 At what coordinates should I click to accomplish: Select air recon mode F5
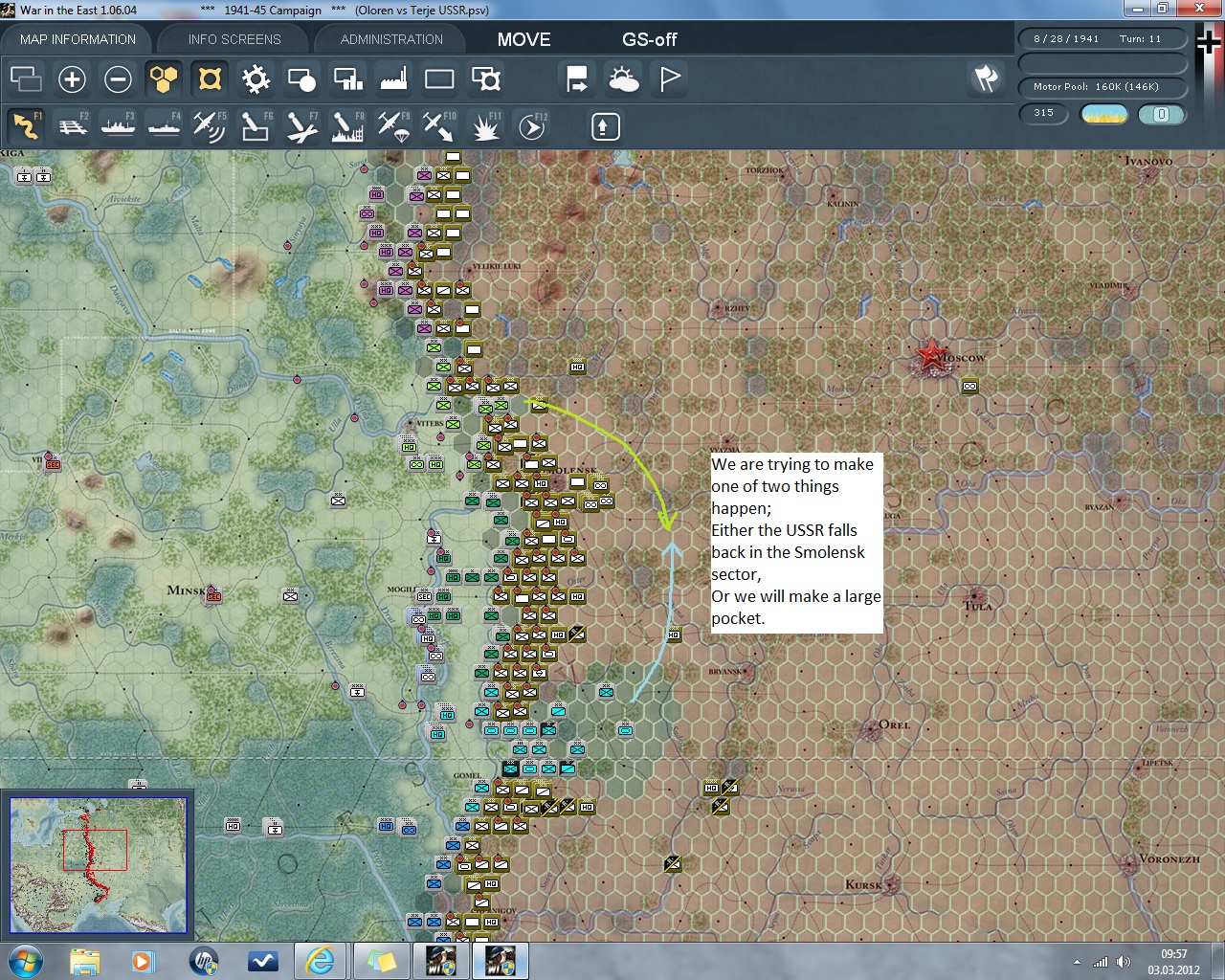(x=210, y=126)
